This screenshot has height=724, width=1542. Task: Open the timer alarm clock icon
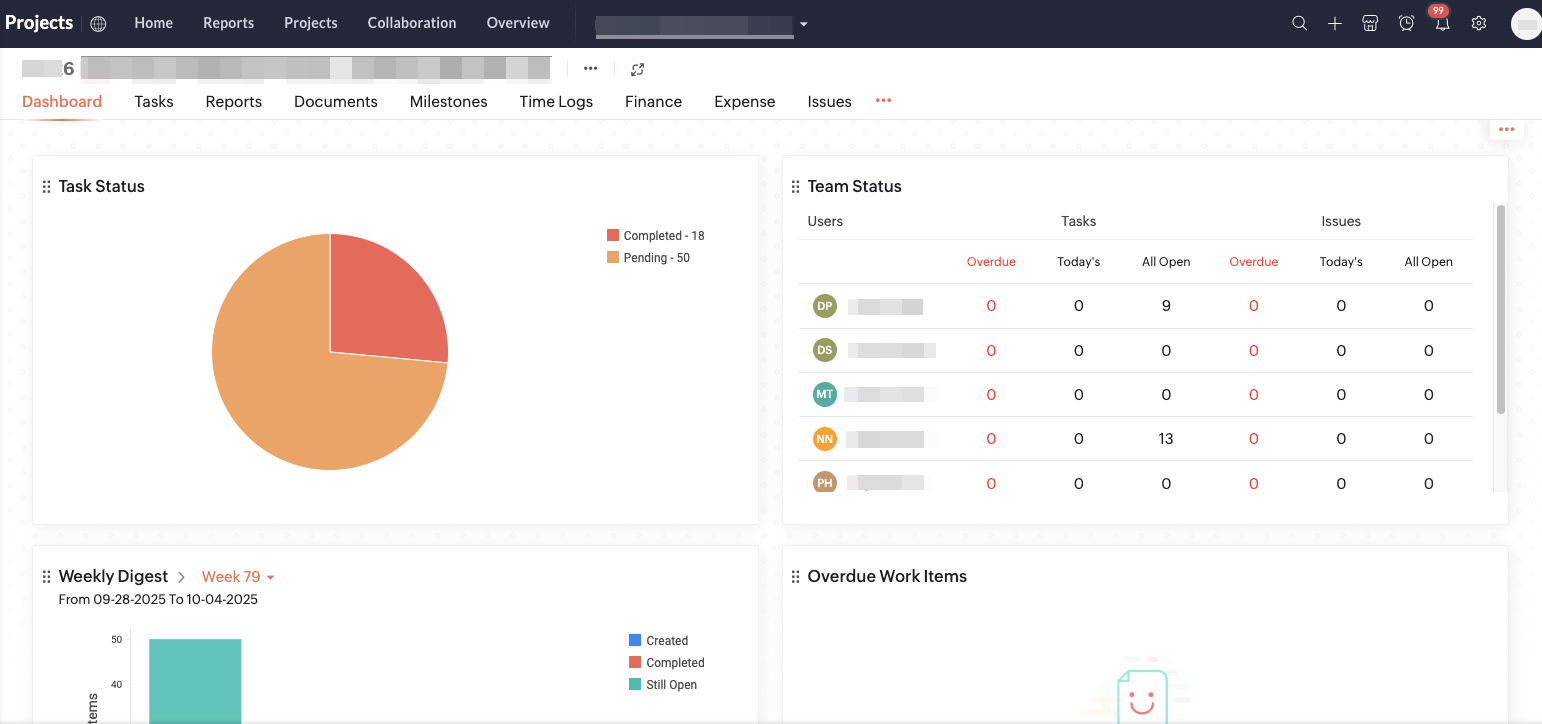click(x=1407, y=23)
